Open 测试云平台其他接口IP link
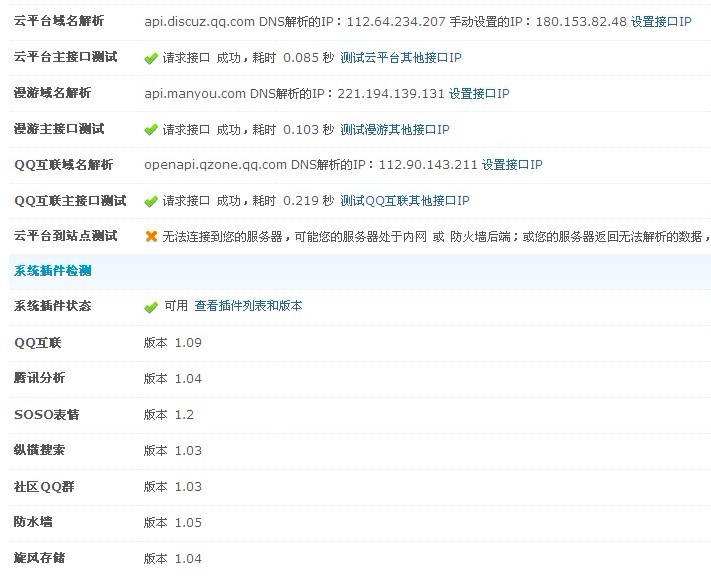The height and width of the screenshot is (587, 711). 401,58
